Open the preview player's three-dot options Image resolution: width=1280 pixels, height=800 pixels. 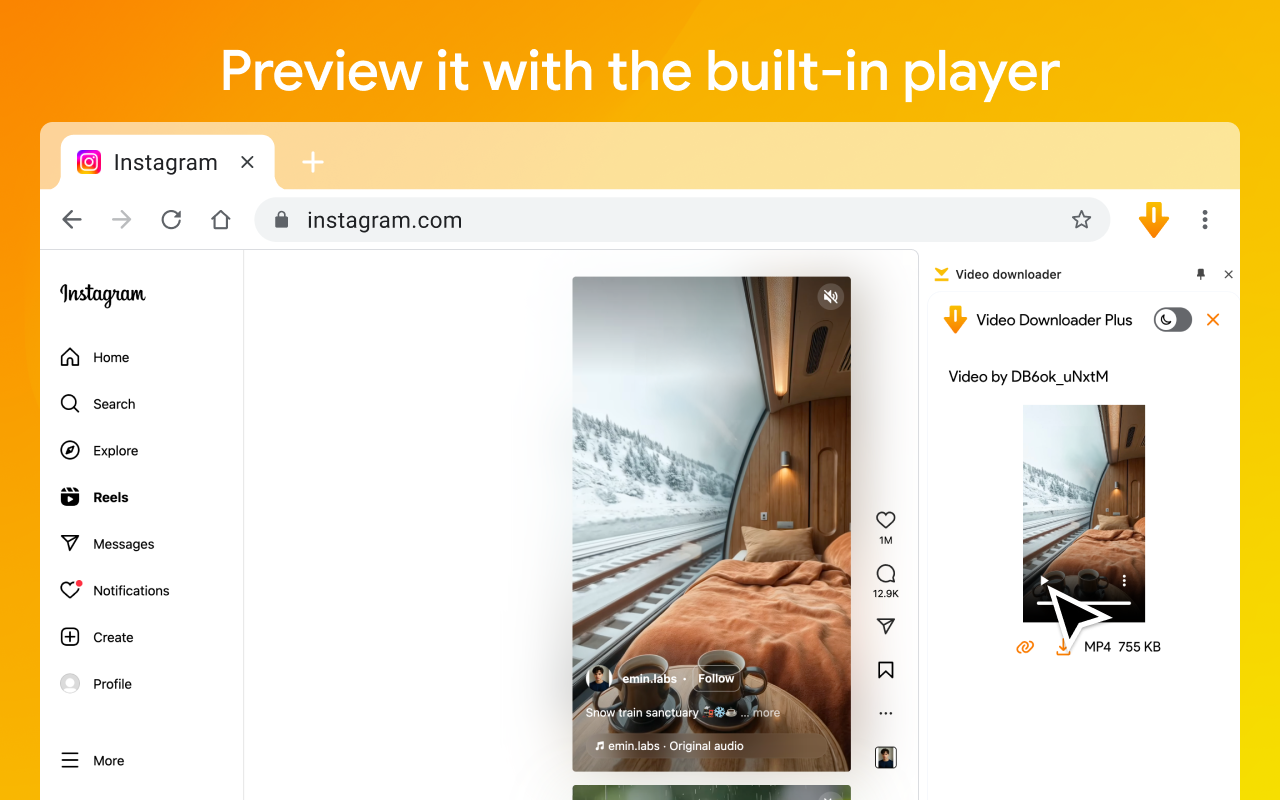pyautogui.click(x=1124, y=580)
